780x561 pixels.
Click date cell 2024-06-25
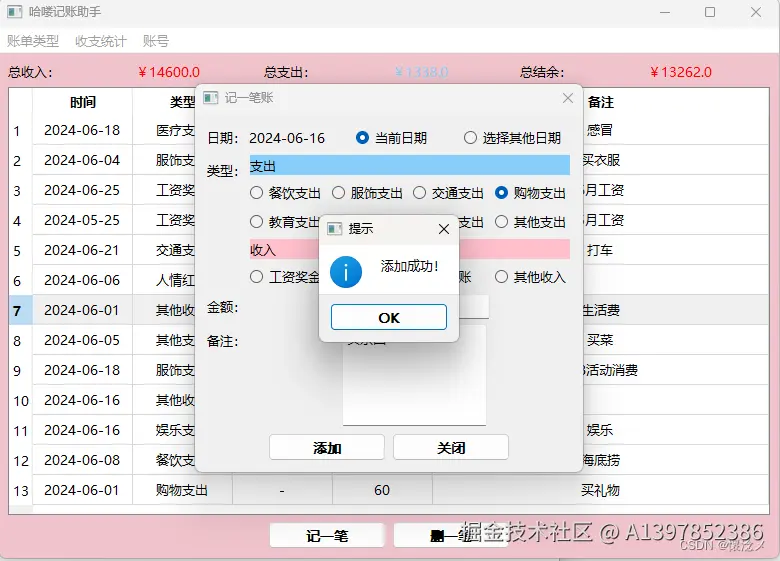pyautogui.click(x=83, y=190)
